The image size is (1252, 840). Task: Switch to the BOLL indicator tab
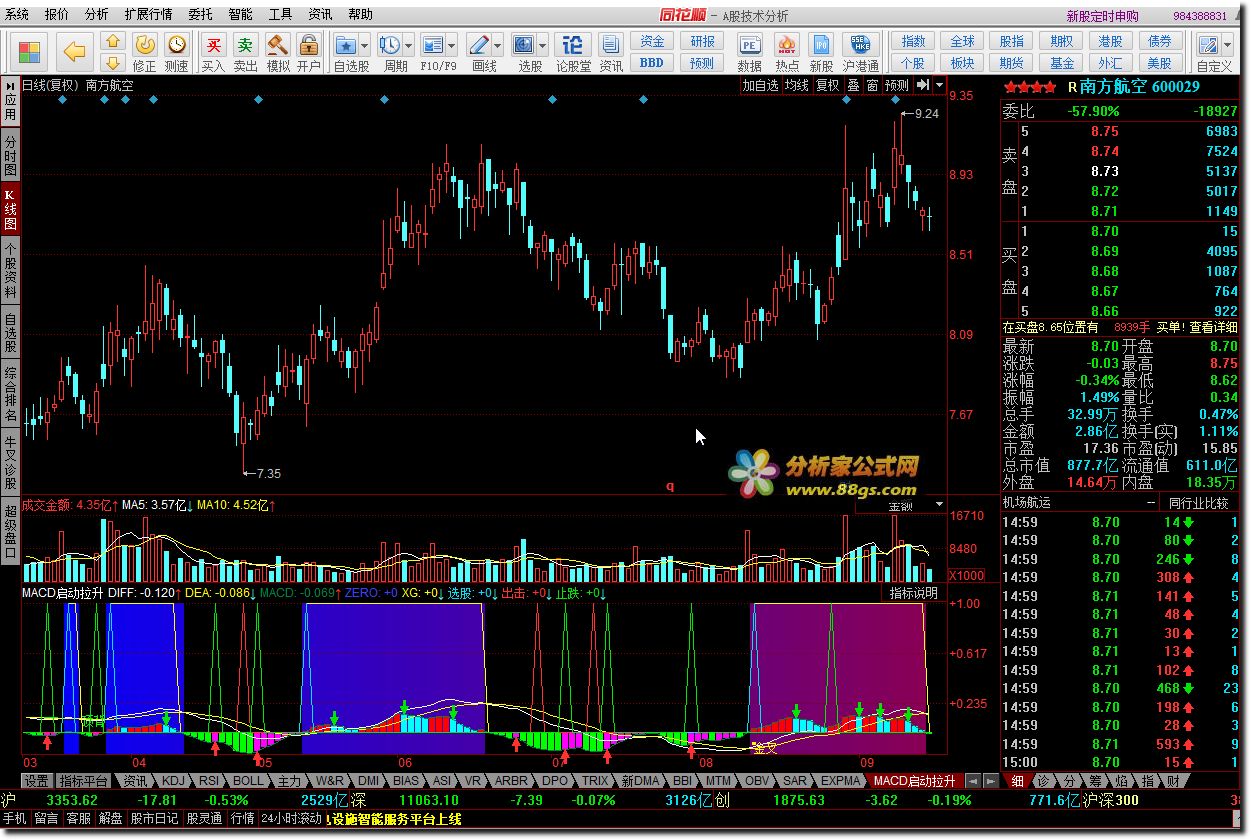[248, 780]
